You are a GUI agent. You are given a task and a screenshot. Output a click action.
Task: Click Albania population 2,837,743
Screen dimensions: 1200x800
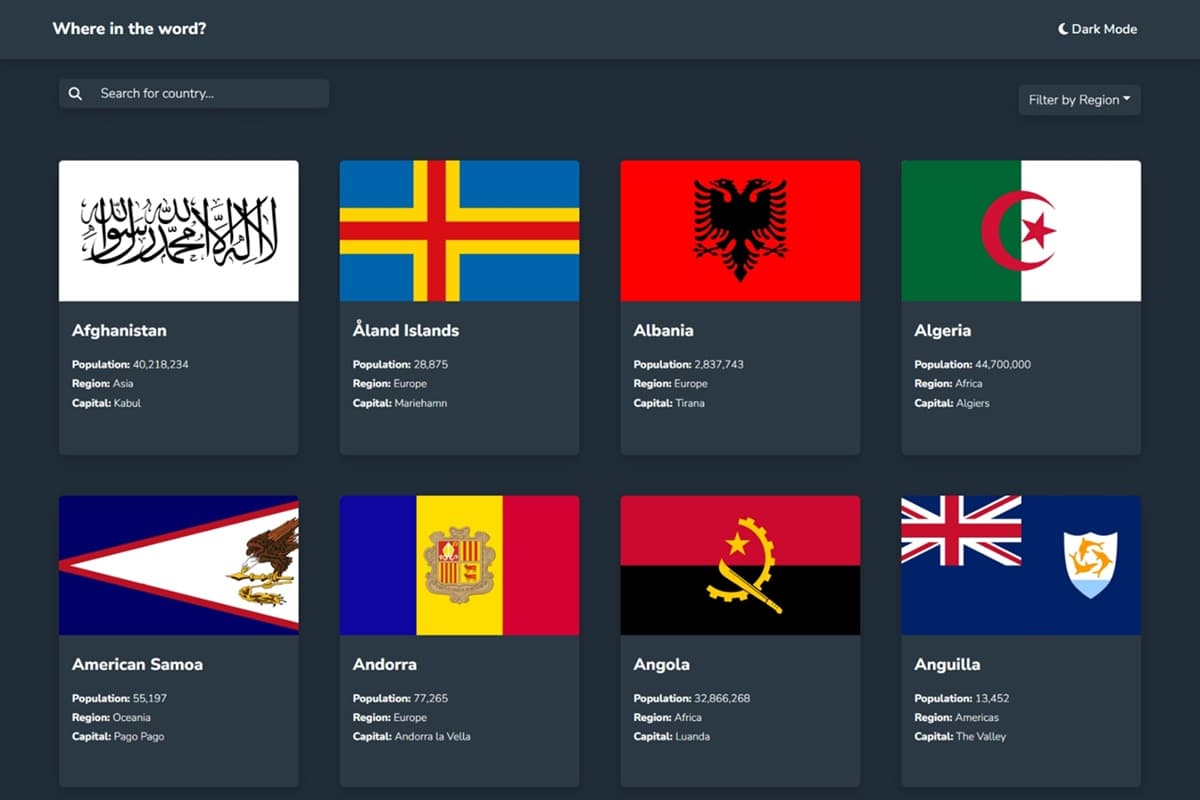click(x=688, y=365)
